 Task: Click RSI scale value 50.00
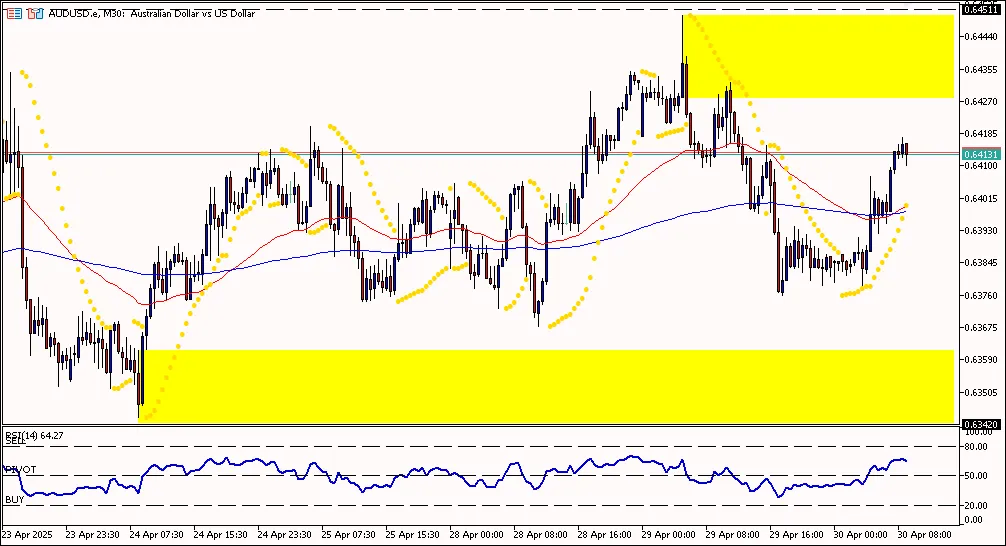click(x=976, y=475)
